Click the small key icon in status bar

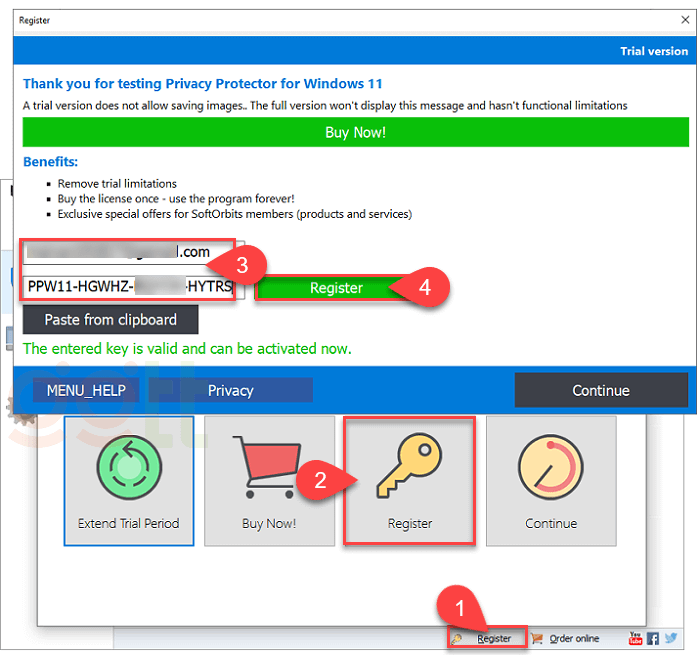pyautogui.click(x=457, y=638)
